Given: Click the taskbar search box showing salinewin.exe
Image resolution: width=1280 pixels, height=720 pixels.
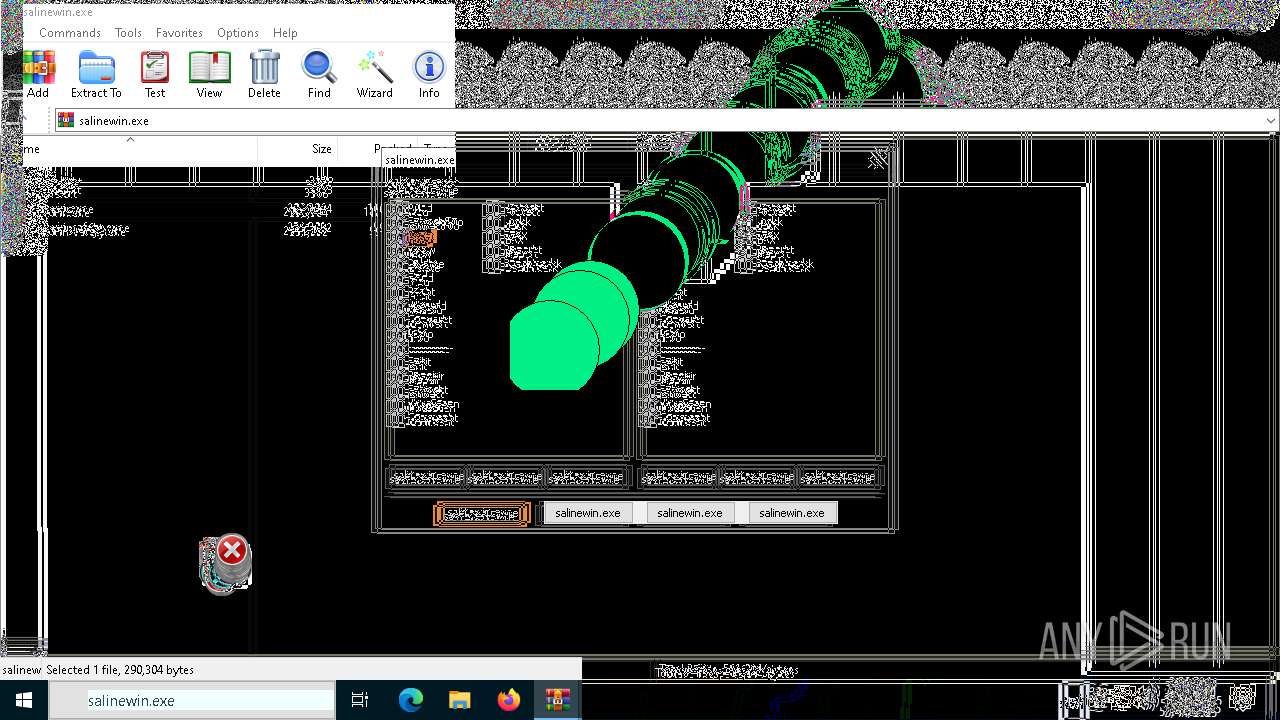Looking at the screenshot, I should [x=192, y=701].
